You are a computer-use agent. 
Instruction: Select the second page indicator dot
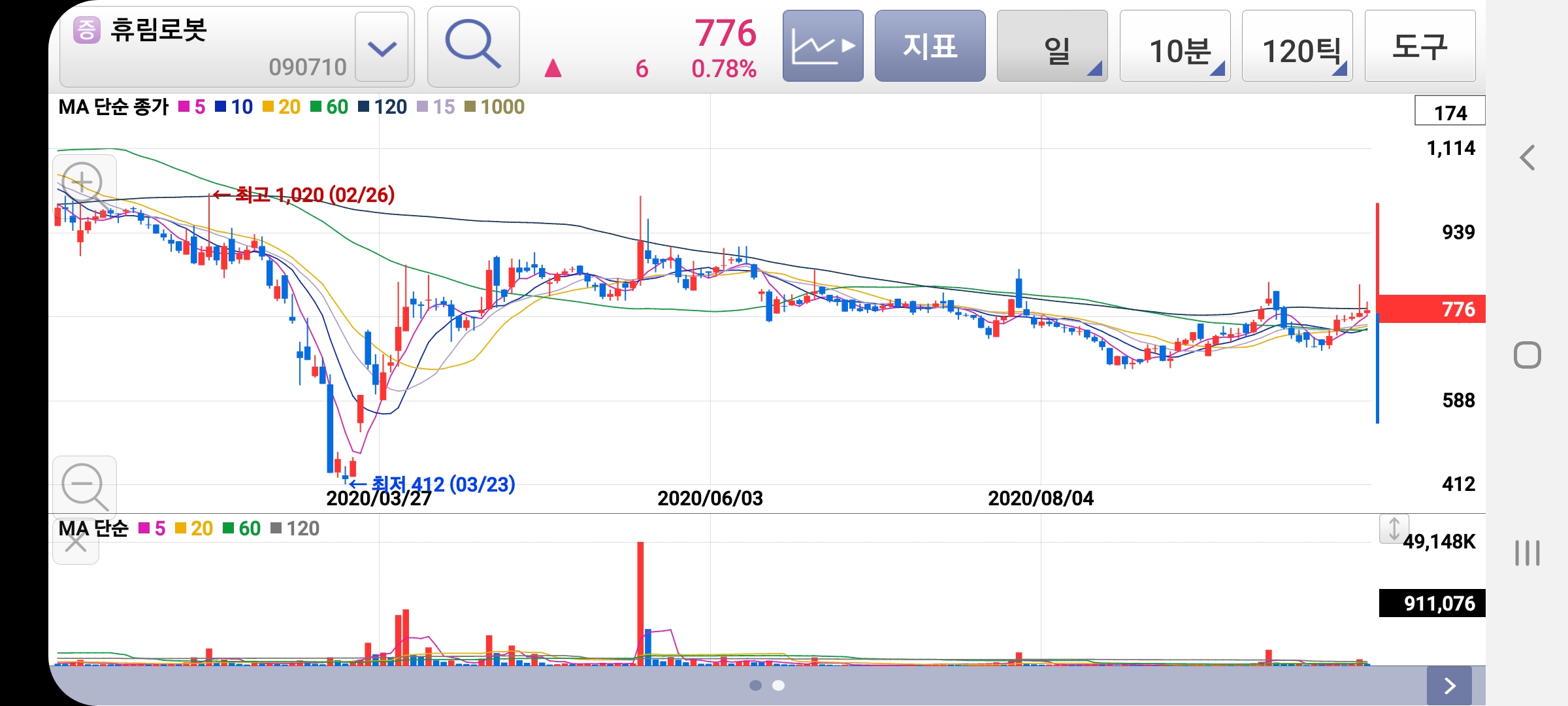click(778, 685)
